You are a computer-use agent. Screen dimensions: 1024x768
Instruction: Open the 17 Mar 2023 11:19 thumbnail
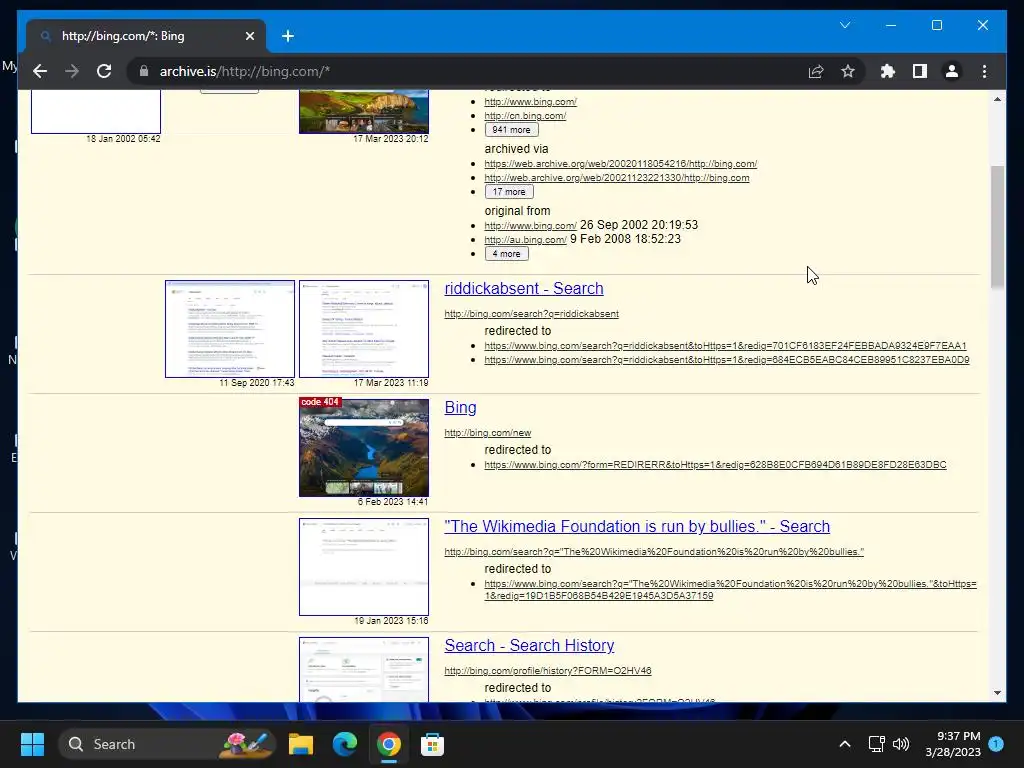tap(364, 329)
